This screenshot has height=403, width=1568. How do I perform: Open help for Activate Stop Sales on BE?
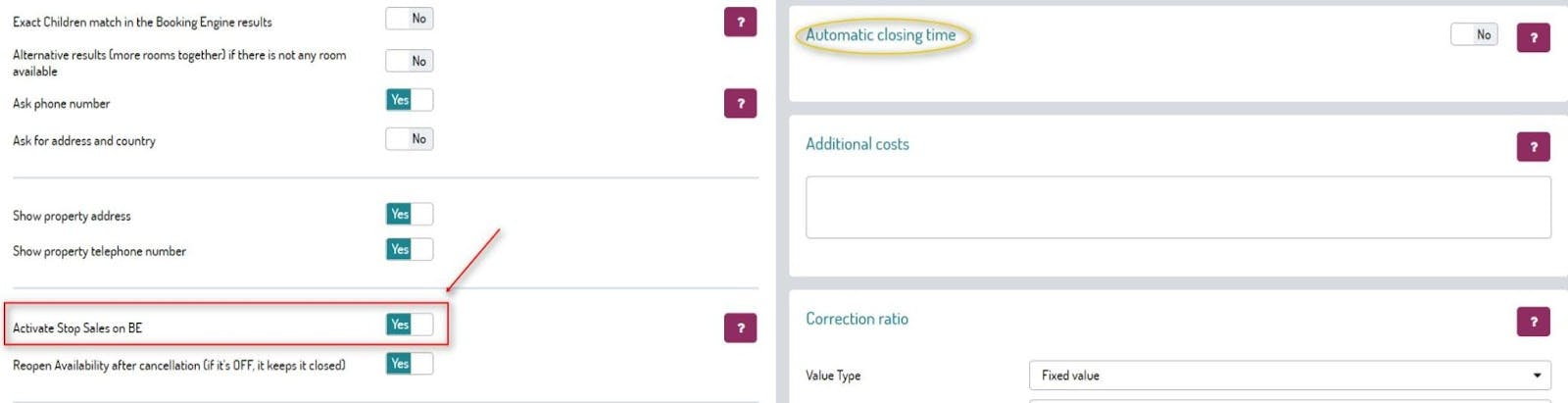(x=740, y=327)
